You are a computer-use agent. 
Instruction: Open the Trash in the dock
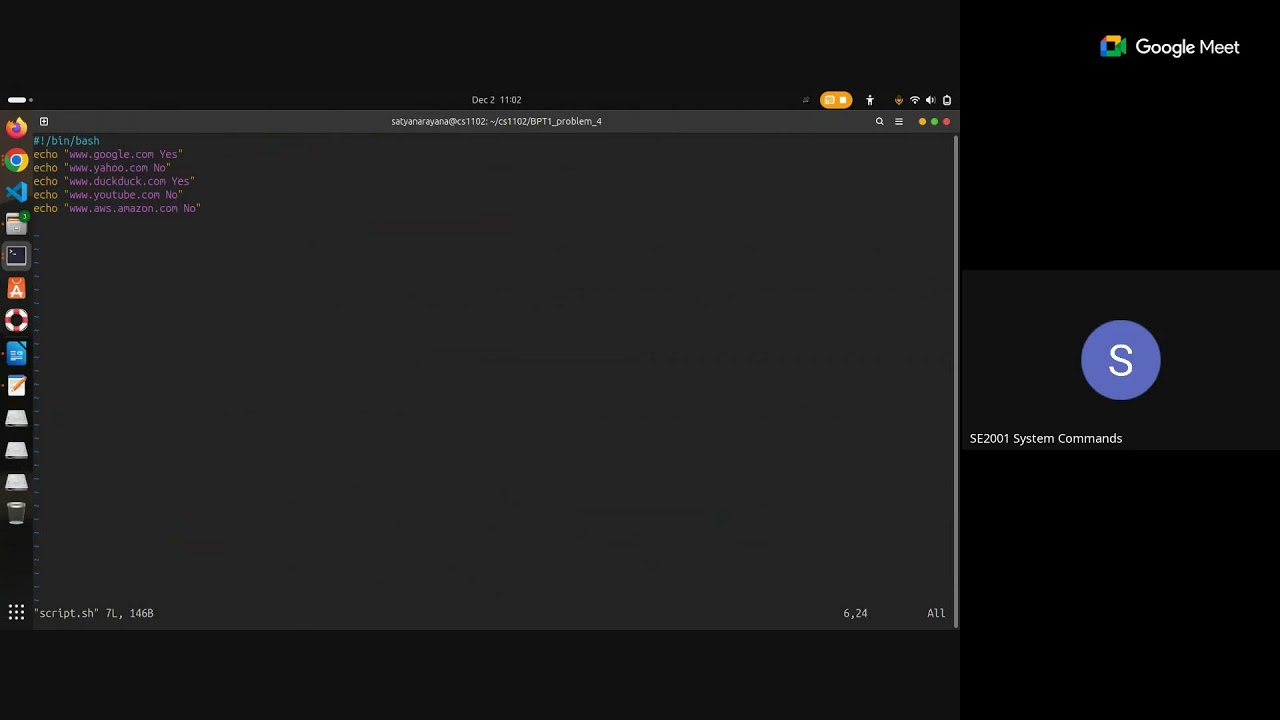click(16, 514)
